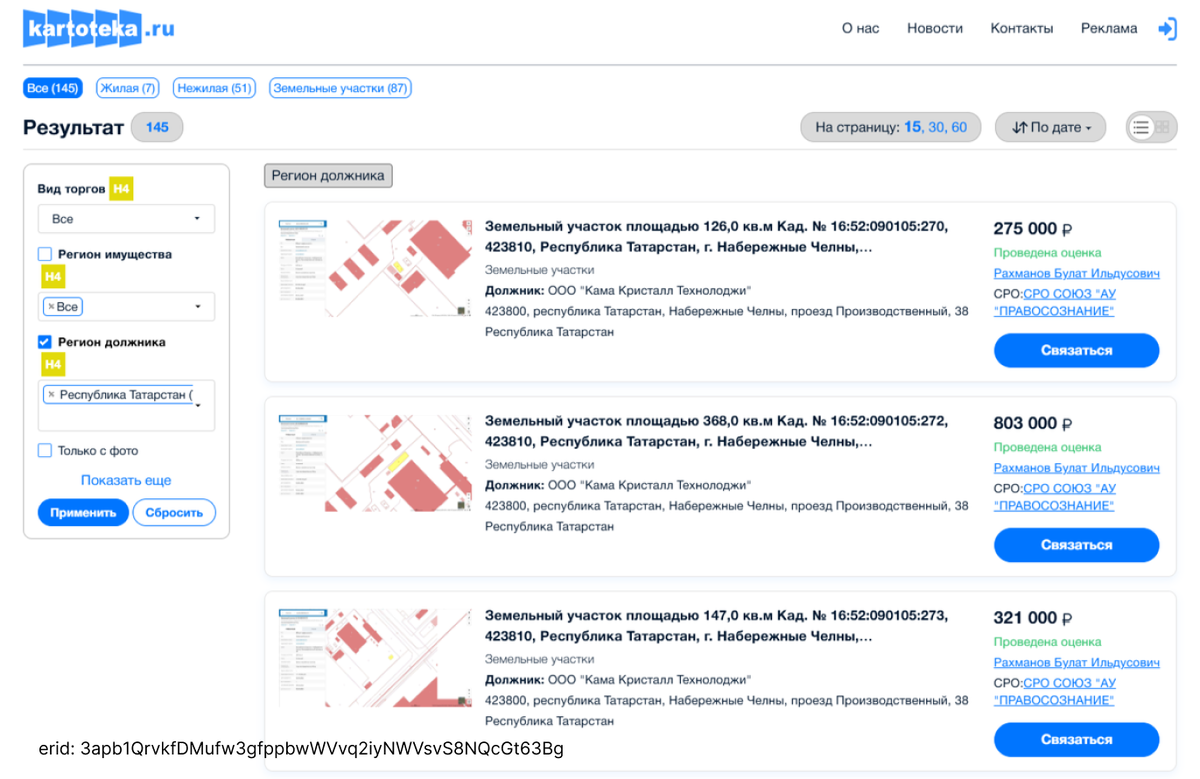1200x779 pixels.
Task: Open 'О нас' page
Action: click(x=860, y=28)
